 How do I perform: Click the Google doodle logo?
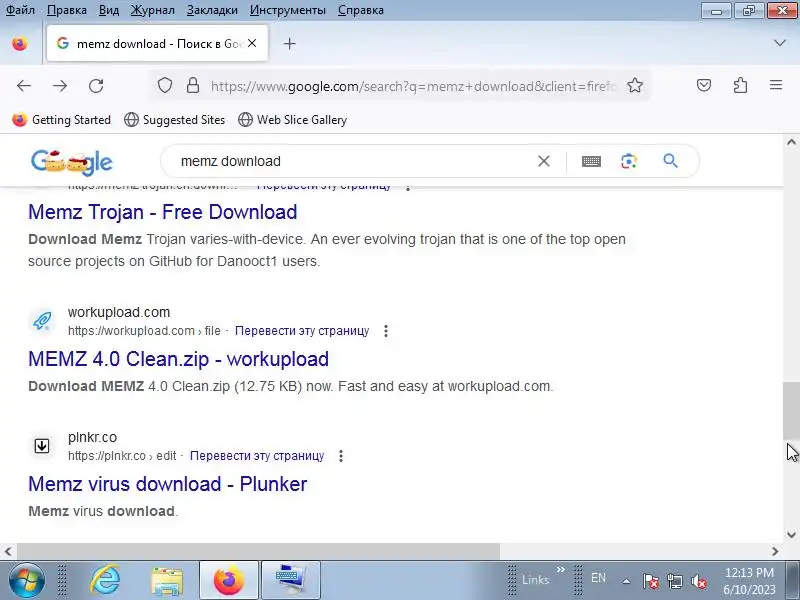[x=71, y=161]
